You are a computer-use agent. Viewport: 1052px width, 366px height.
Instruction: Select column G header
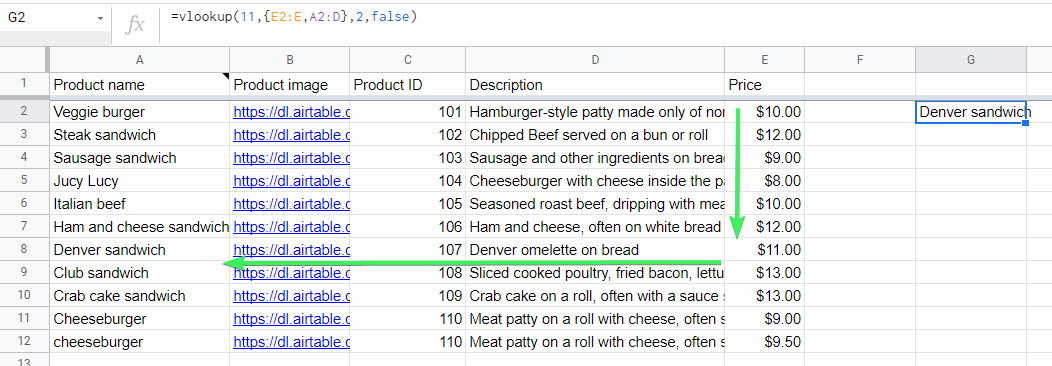pyautogui.click(x=971, y=60)
